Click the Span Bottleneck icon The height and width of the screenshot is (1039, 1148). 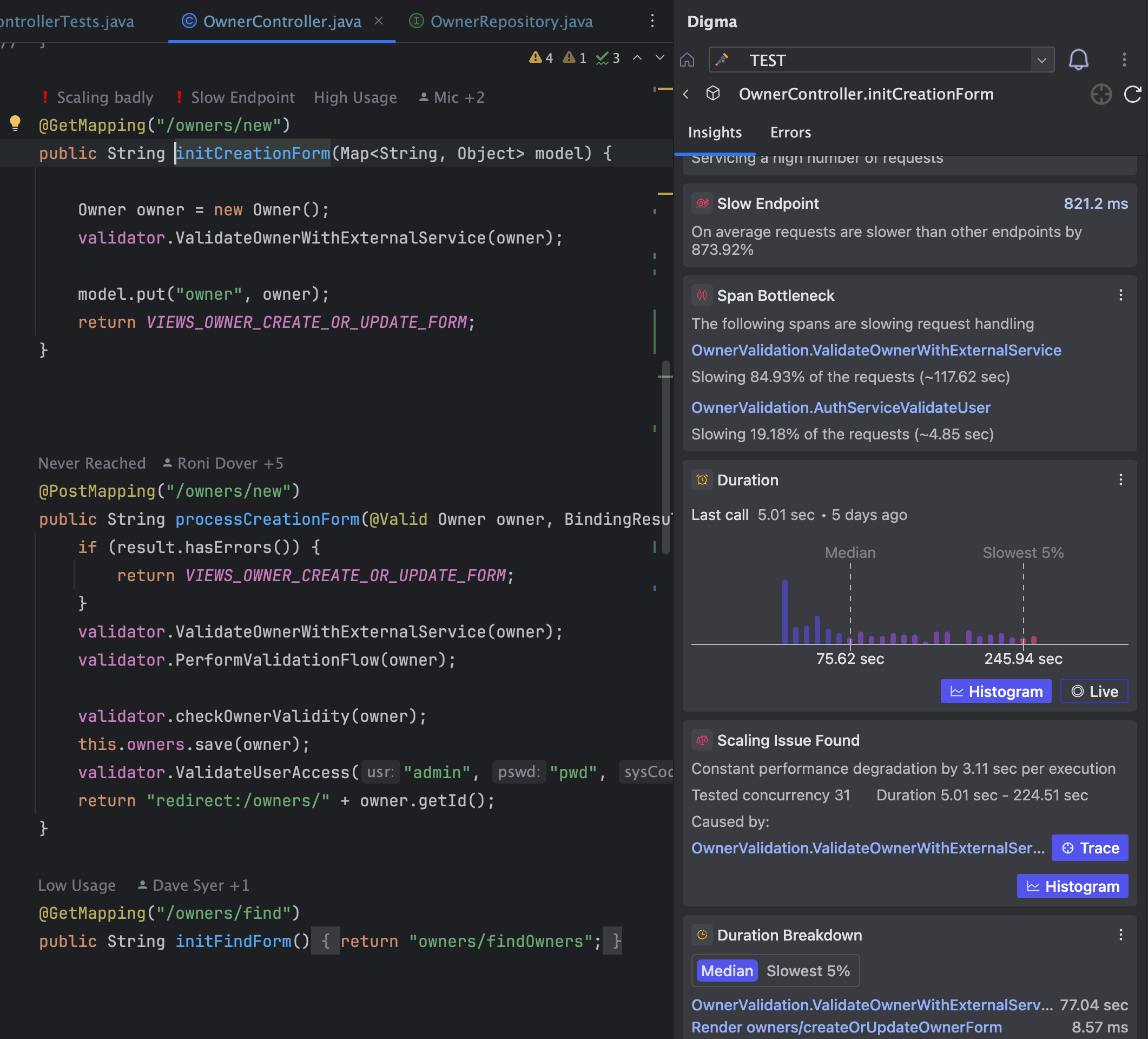[702, 295]
